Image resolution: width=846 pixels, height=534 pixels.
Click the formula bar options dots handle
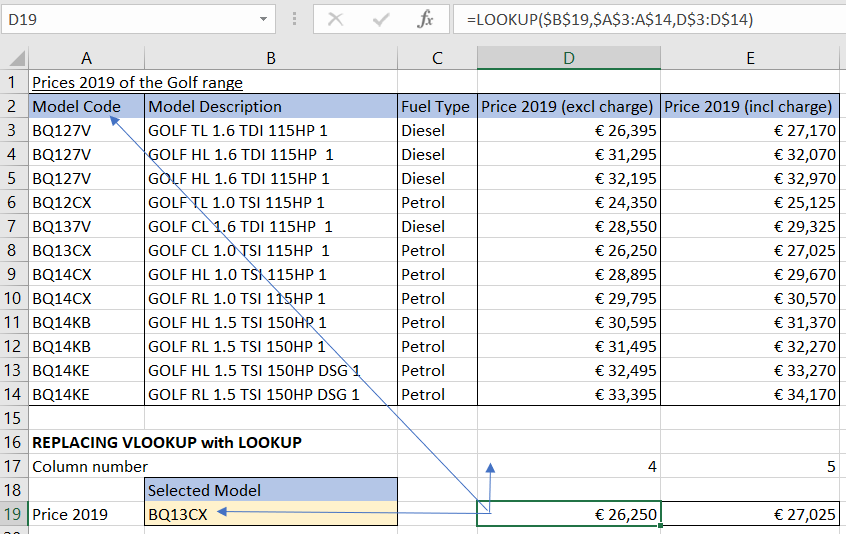tap(295, 20)
